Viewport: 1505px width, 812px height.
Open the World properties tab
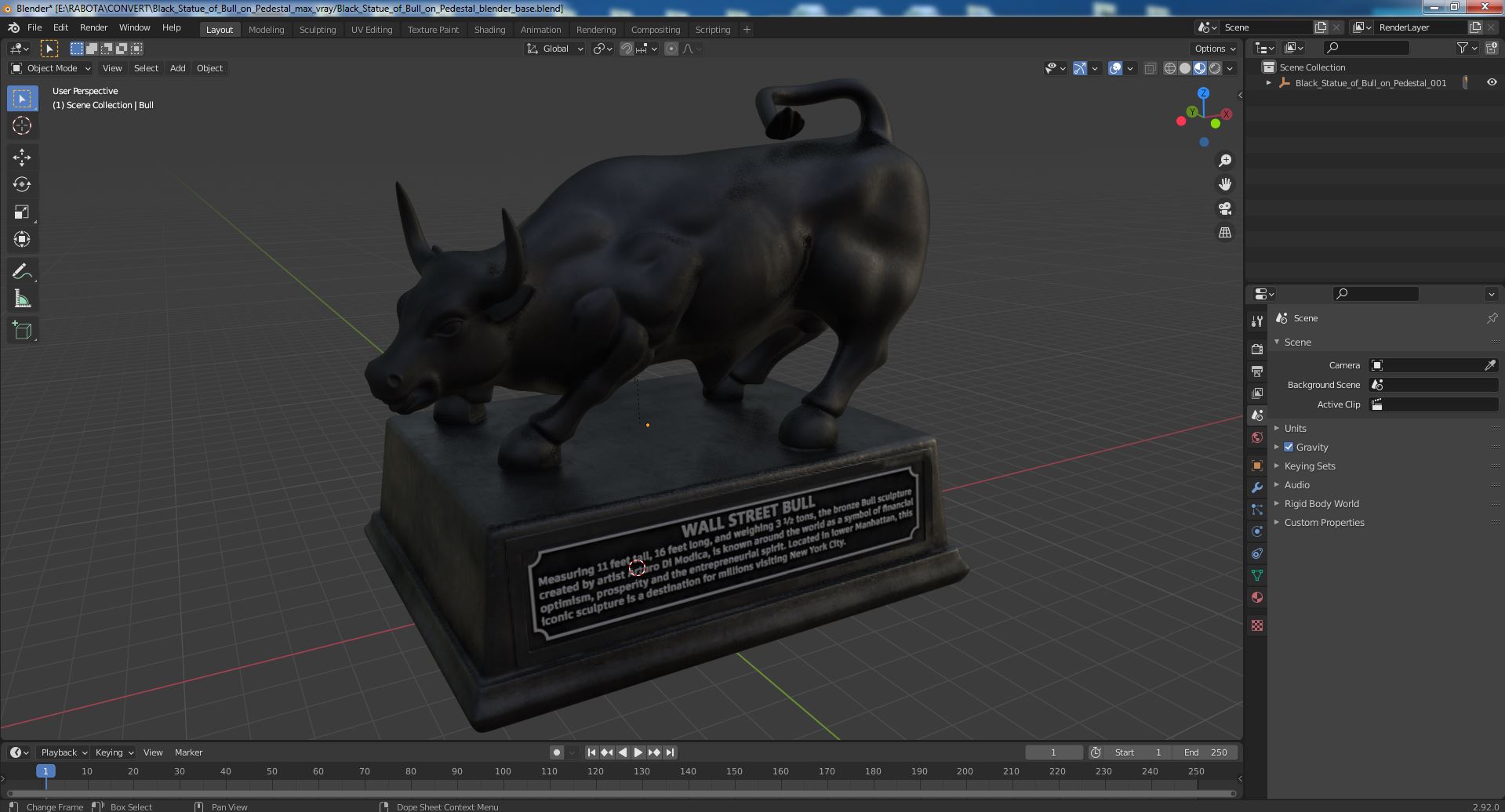[x=1257, y=437]
